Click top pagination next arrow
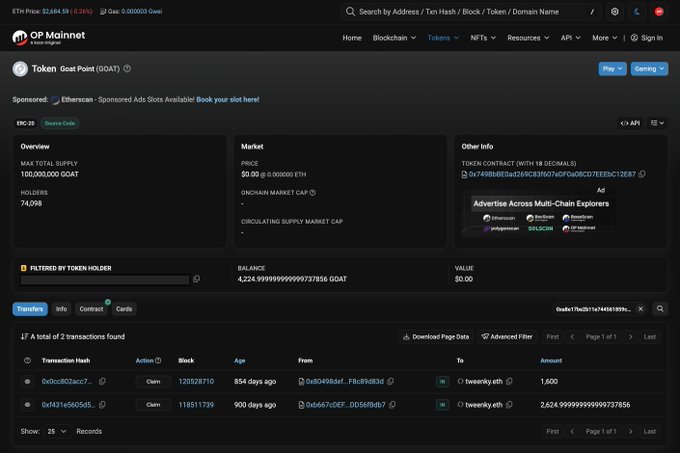The width and height of the screenshot is (680, 453). [x=631, y=337]
